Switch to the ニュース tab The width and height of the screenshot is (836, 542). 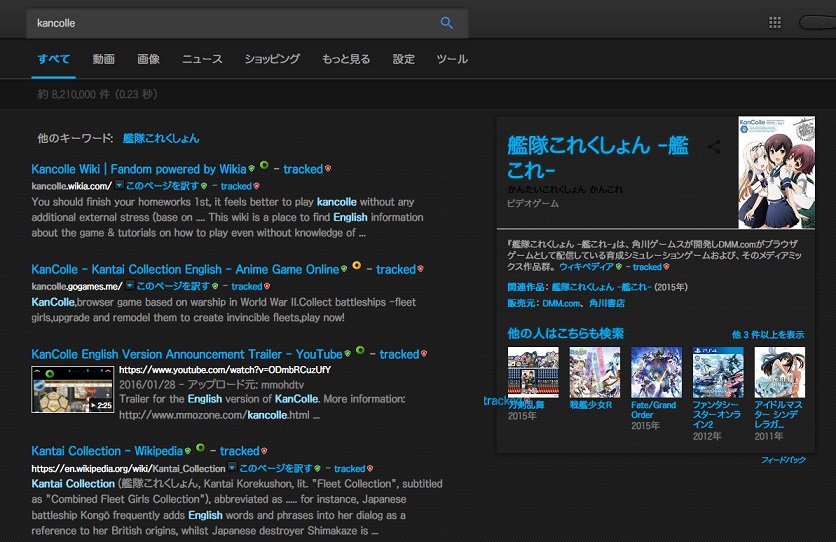pos(202,59)
